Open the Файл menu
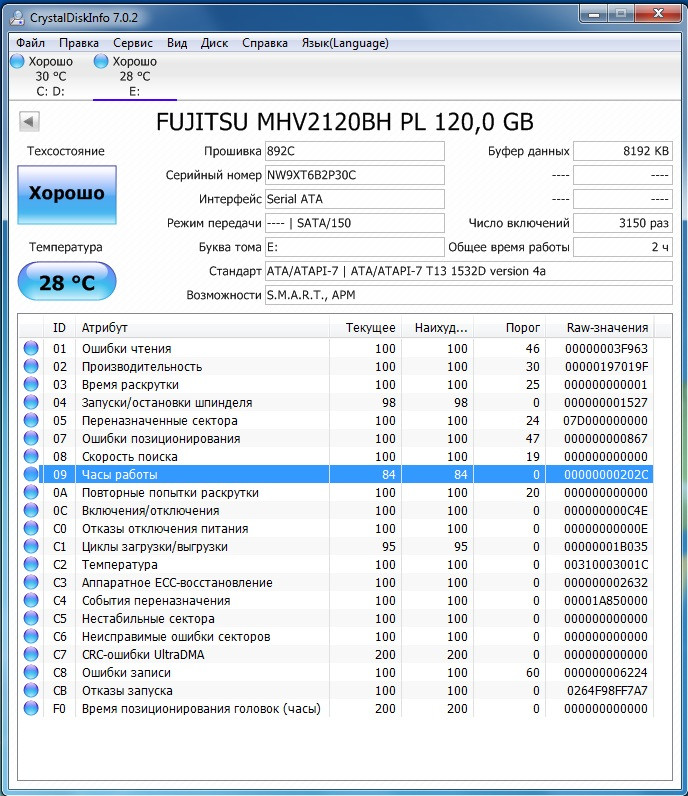This screenshot has height=796, width=688. [x=30, y=43]
